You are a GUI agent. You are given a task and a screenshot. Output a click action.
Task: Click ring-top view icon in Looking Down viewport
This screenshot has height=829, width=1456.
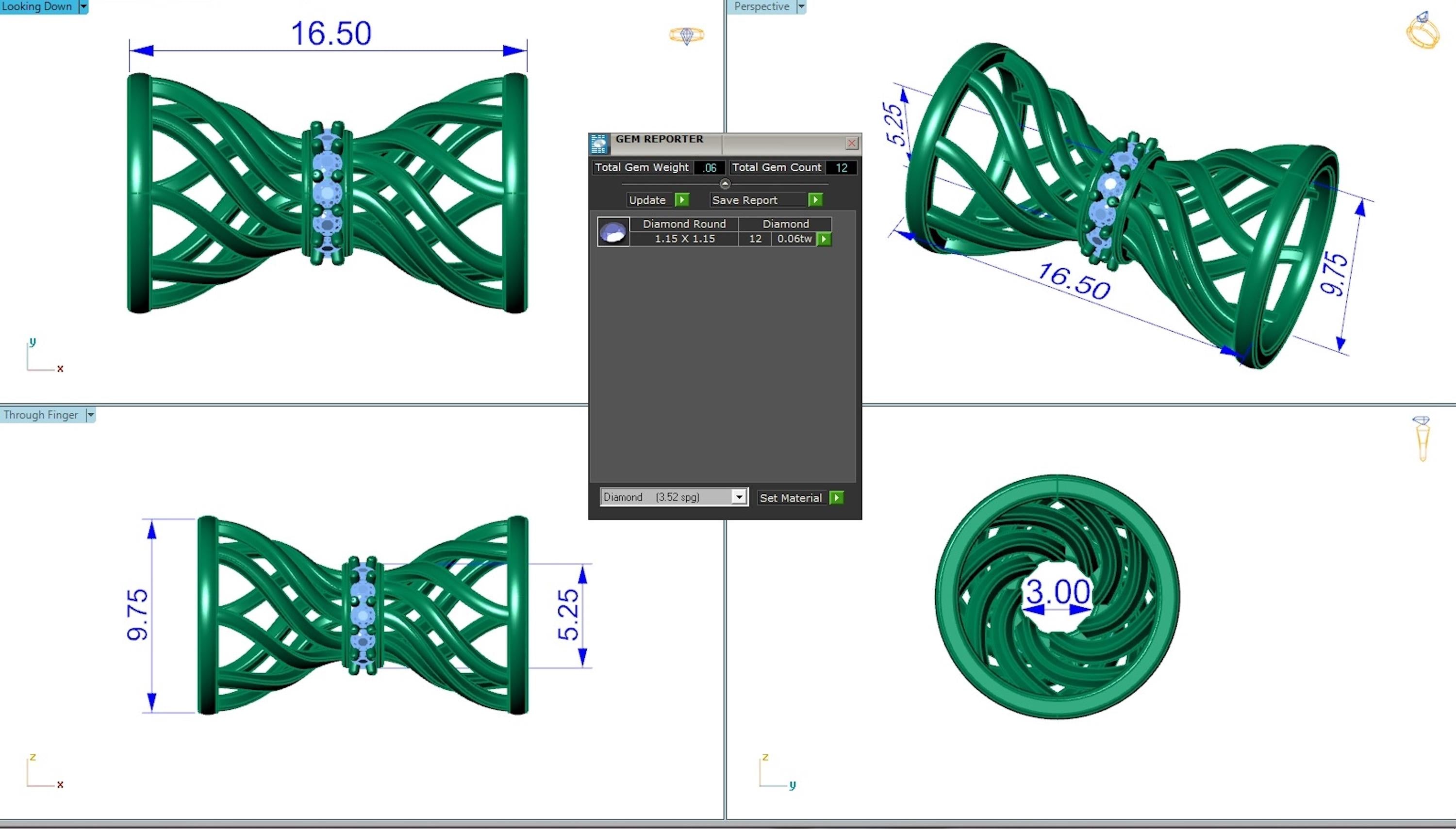coord(686,36)
